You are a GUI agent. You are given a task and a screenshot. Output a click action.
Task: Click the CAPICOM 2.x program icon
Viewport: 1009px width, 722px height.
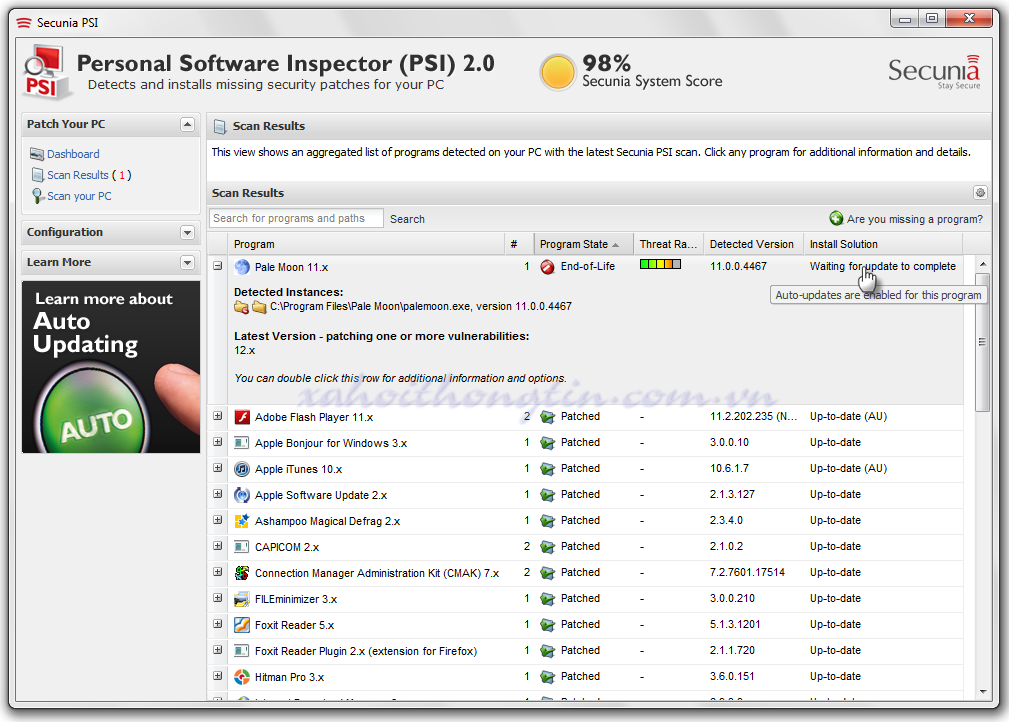(x=242, y=547)
